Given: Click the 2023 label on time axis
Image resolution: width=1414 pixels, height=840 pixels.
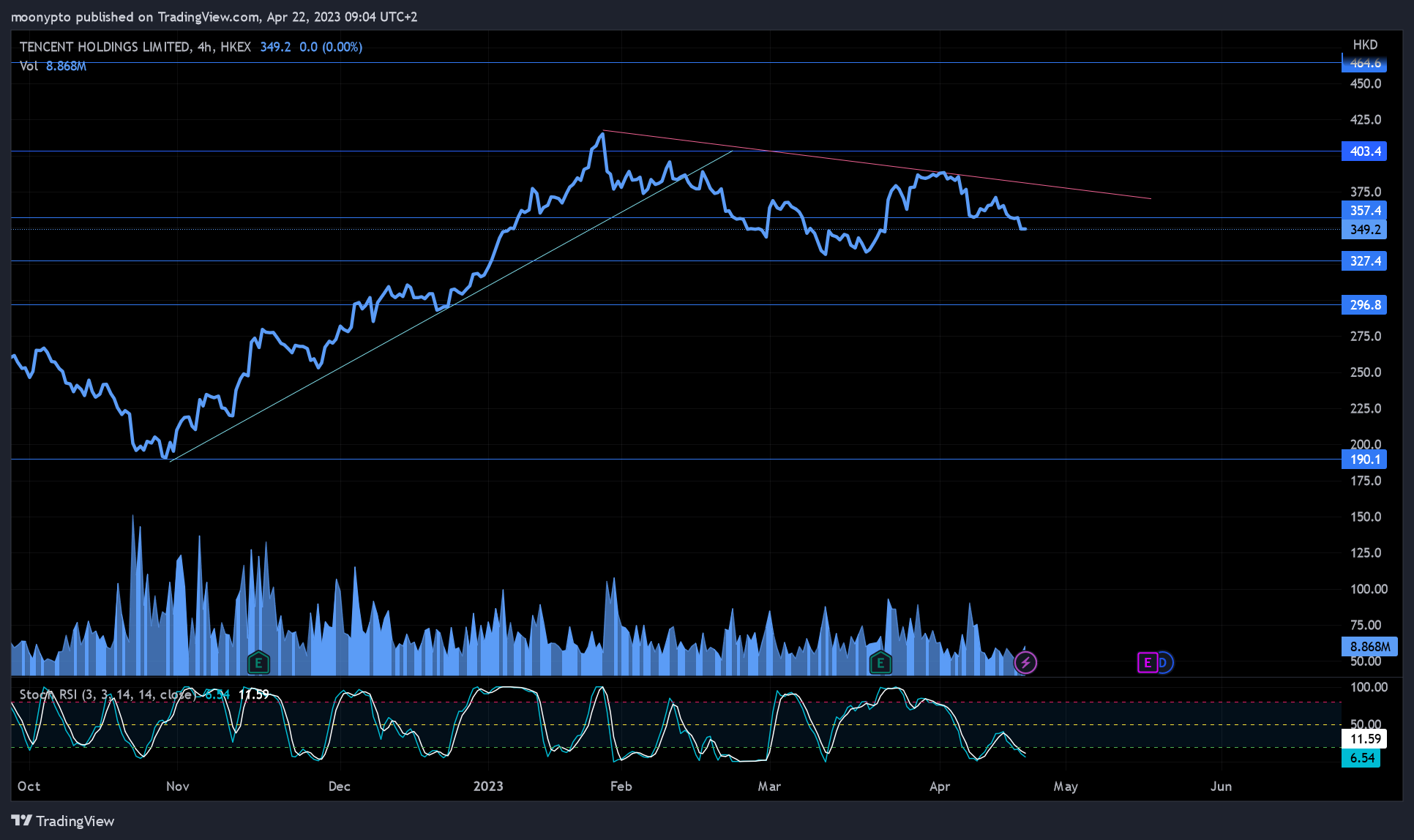Looking at the screenshot, I should click(x=488, y=787).
